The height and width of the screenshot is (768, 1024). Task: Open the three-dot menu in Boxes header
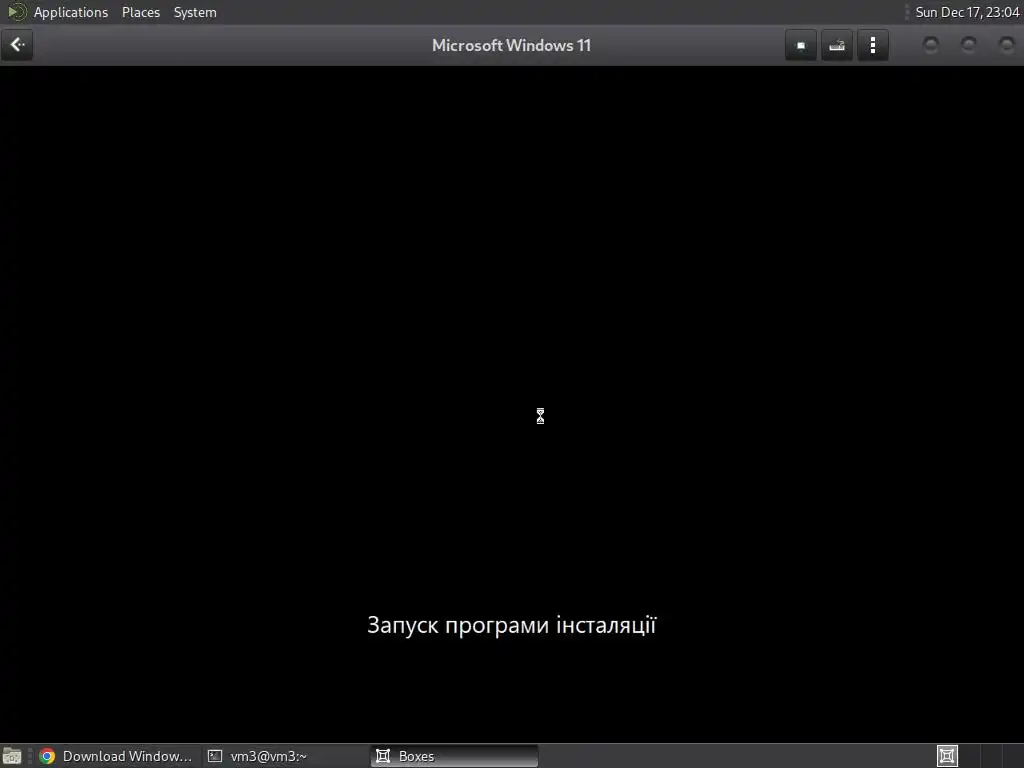[x=873, y=45]
